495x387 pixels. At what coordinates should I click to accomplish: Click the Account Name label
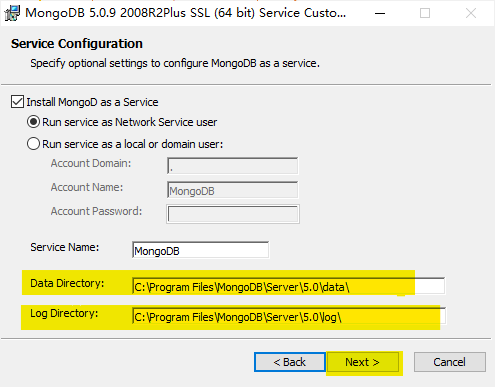pyautogui.click(x=87, y=187)
